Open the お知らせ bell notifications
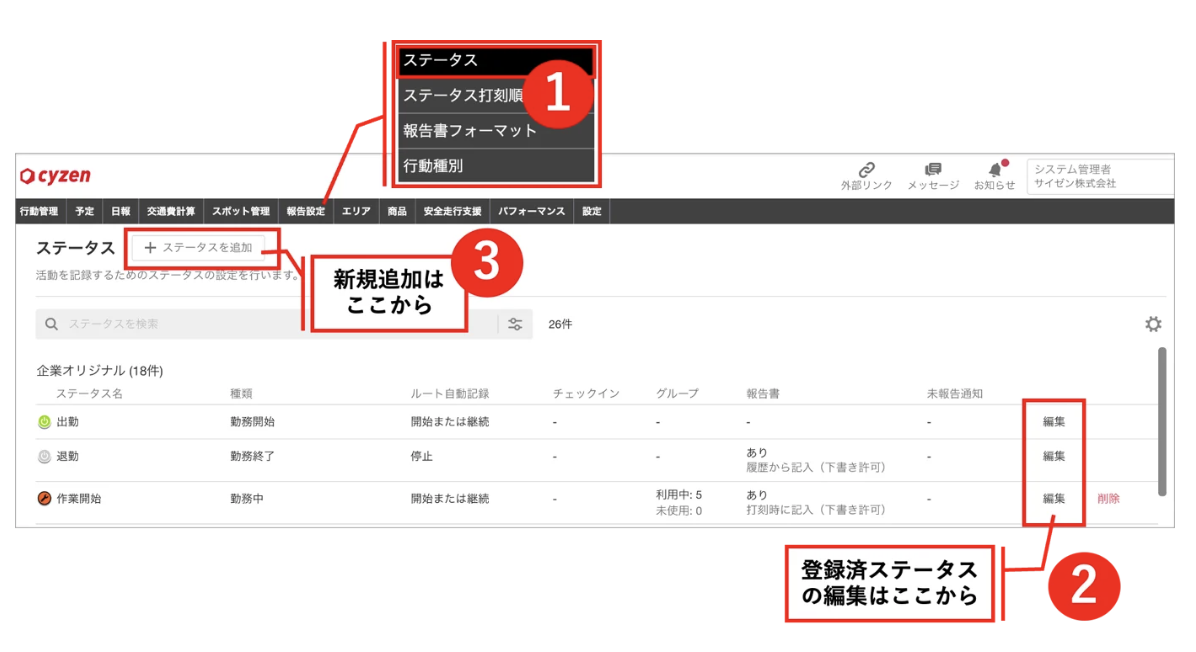 coord(995,169)
